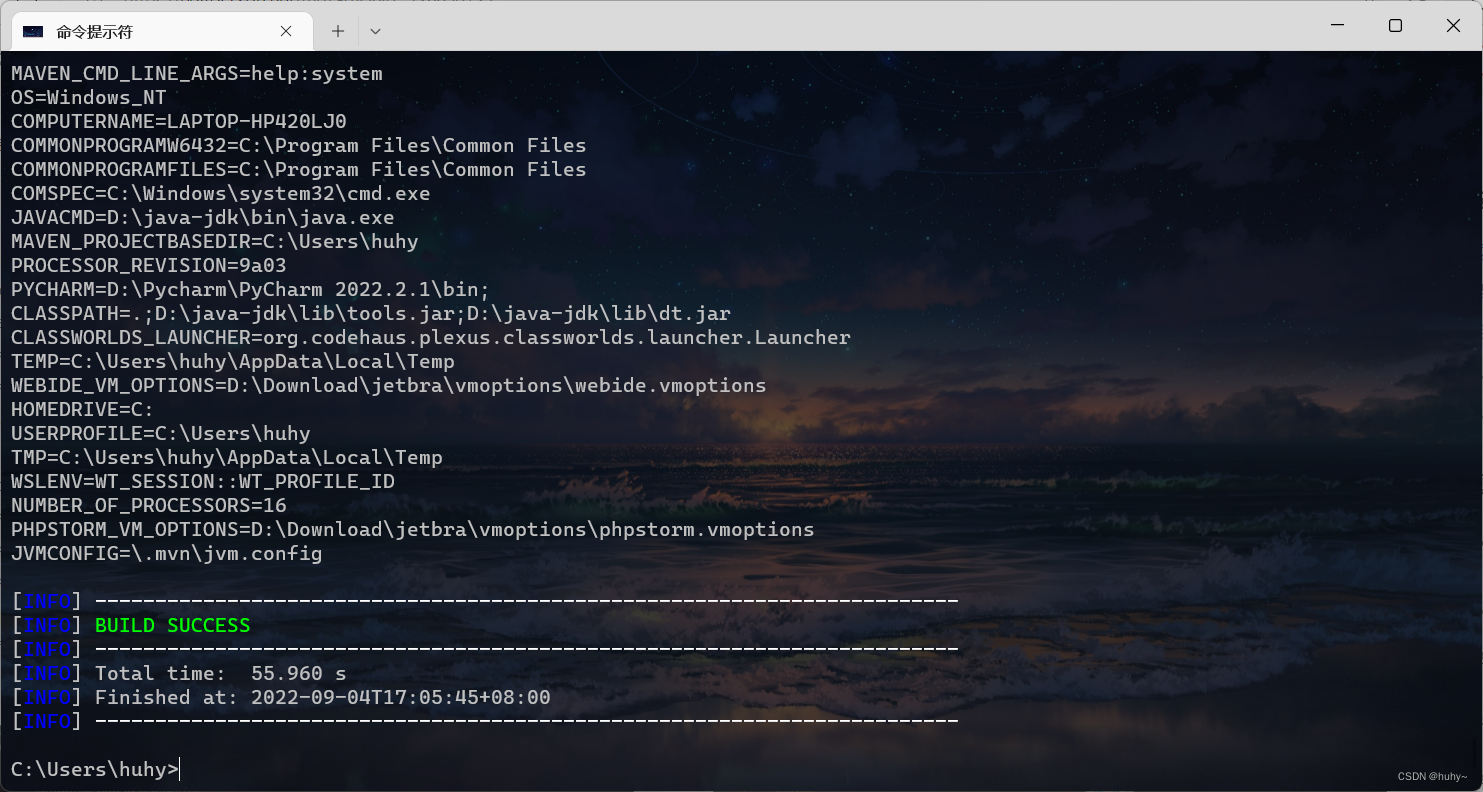Click the NUMBER_OF_PROCESSORS=16 line

(149, 505)
